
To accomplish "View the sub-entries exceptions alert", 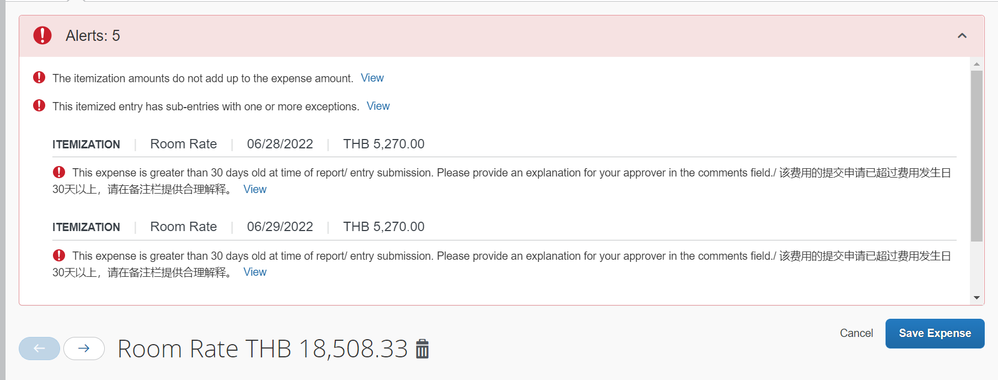I will click(378, 106).
